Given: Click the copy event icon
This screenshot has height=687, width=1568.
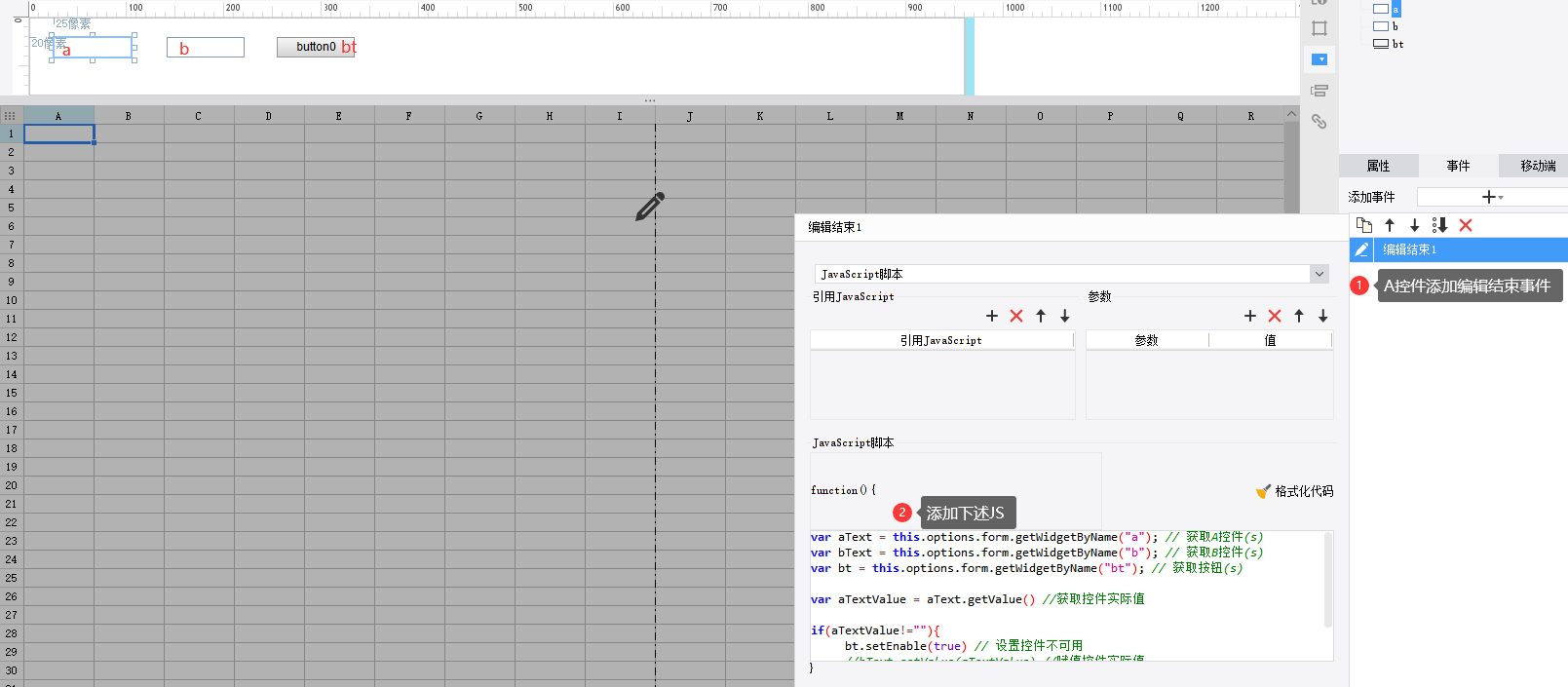Looking at the screenshot, I should [1364, 225].
